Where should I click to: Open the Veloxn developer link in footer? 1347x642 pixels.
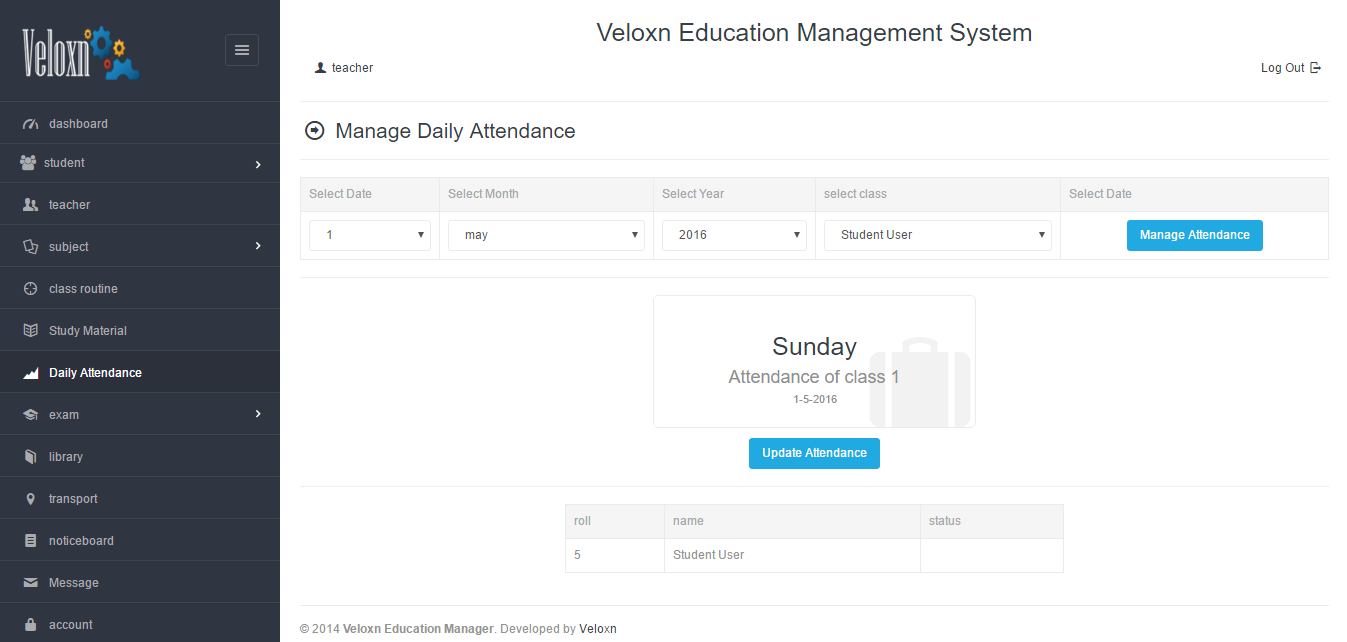point(598,629)
